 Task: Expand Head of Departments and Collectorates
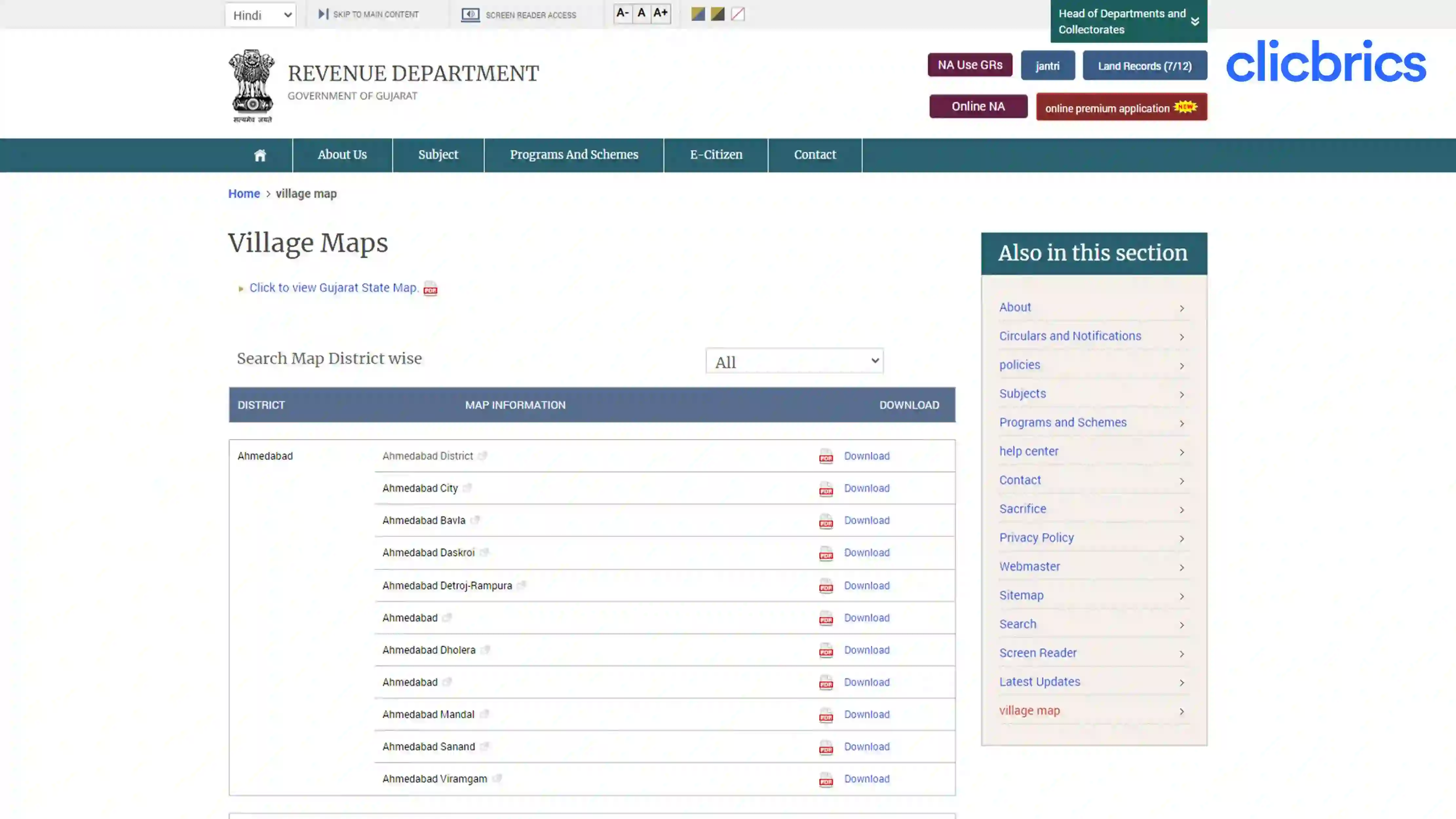click(1128, 22)
